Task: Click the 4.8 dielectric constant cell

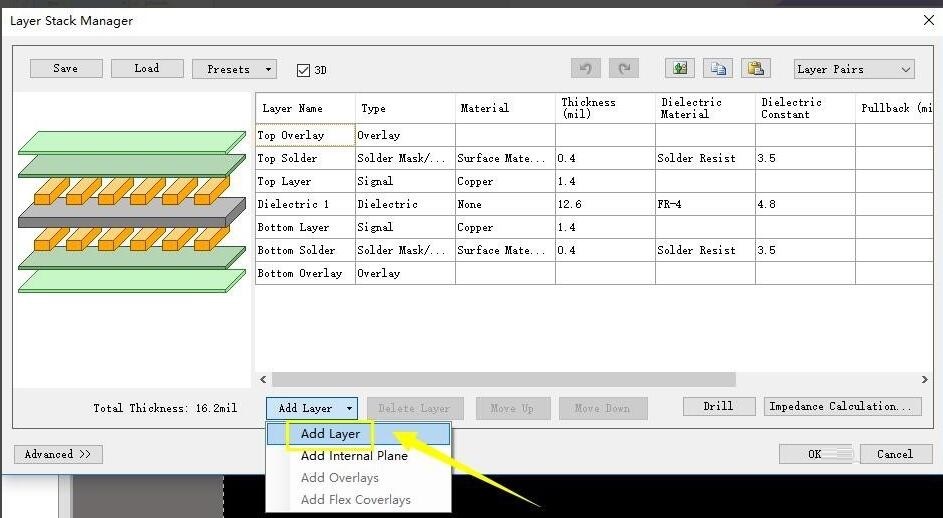Action: click(805, 204)
